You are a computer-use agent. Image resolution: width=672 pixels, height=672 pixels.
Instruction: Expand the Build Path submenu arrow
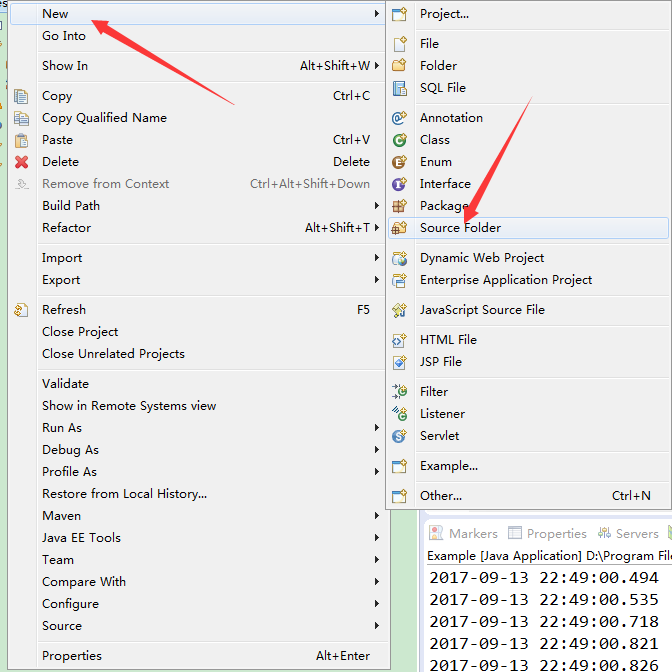coord(376,206)
